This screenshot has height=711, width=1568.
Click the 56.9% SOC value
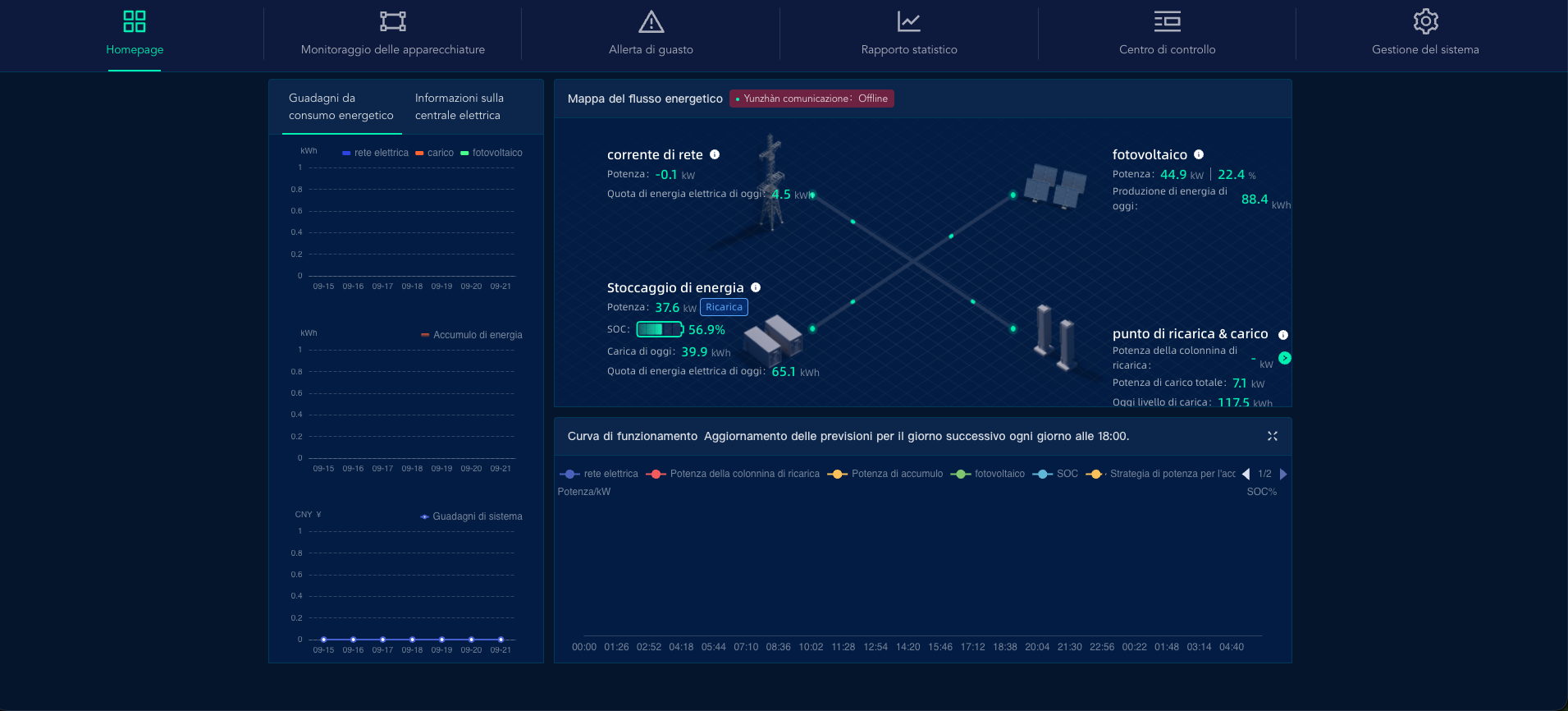(x=706, y=329)
